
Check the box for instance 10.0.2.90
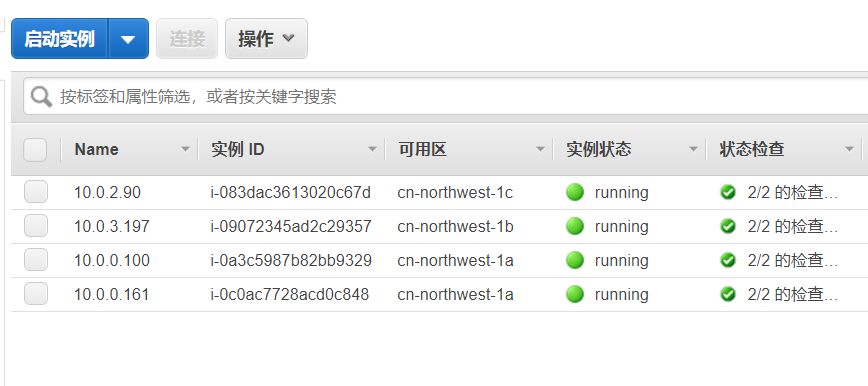pyautogui.click(x=36, y=192)
